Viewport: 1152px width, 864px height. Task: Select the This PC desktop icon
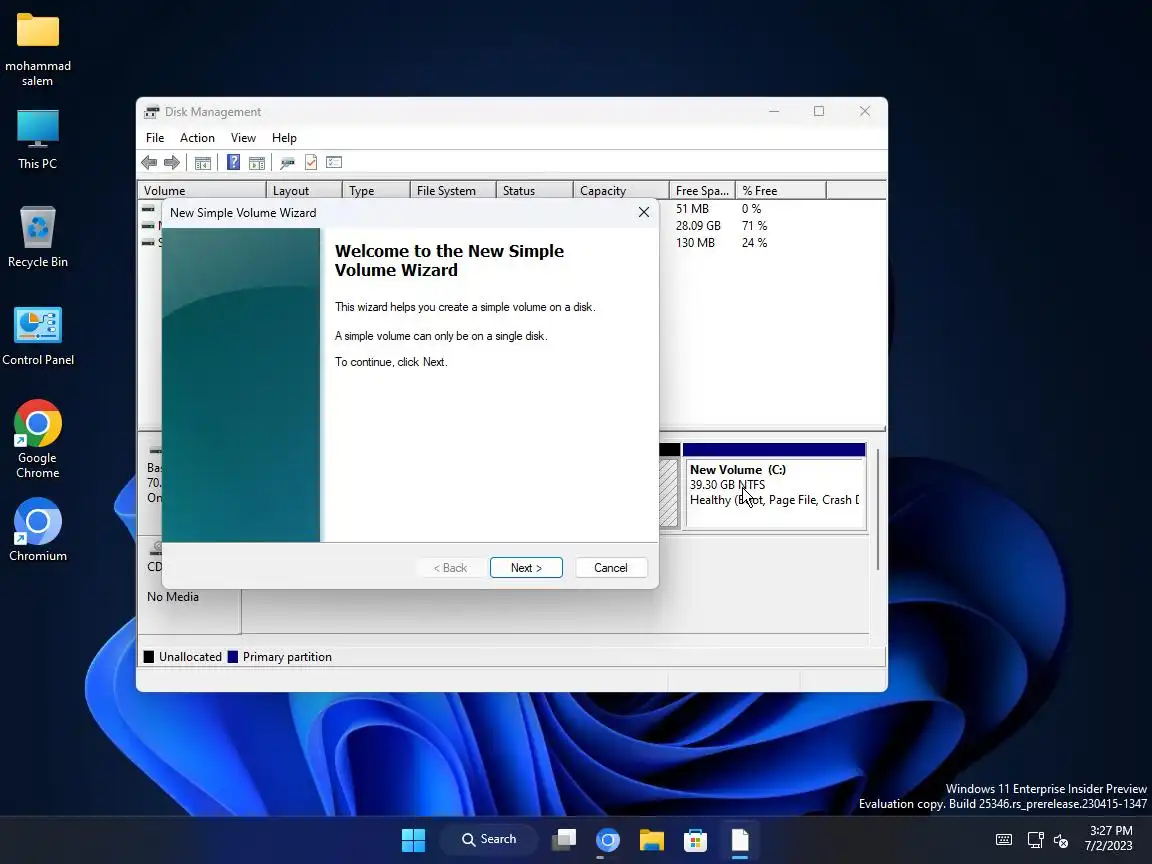[37, 140]
